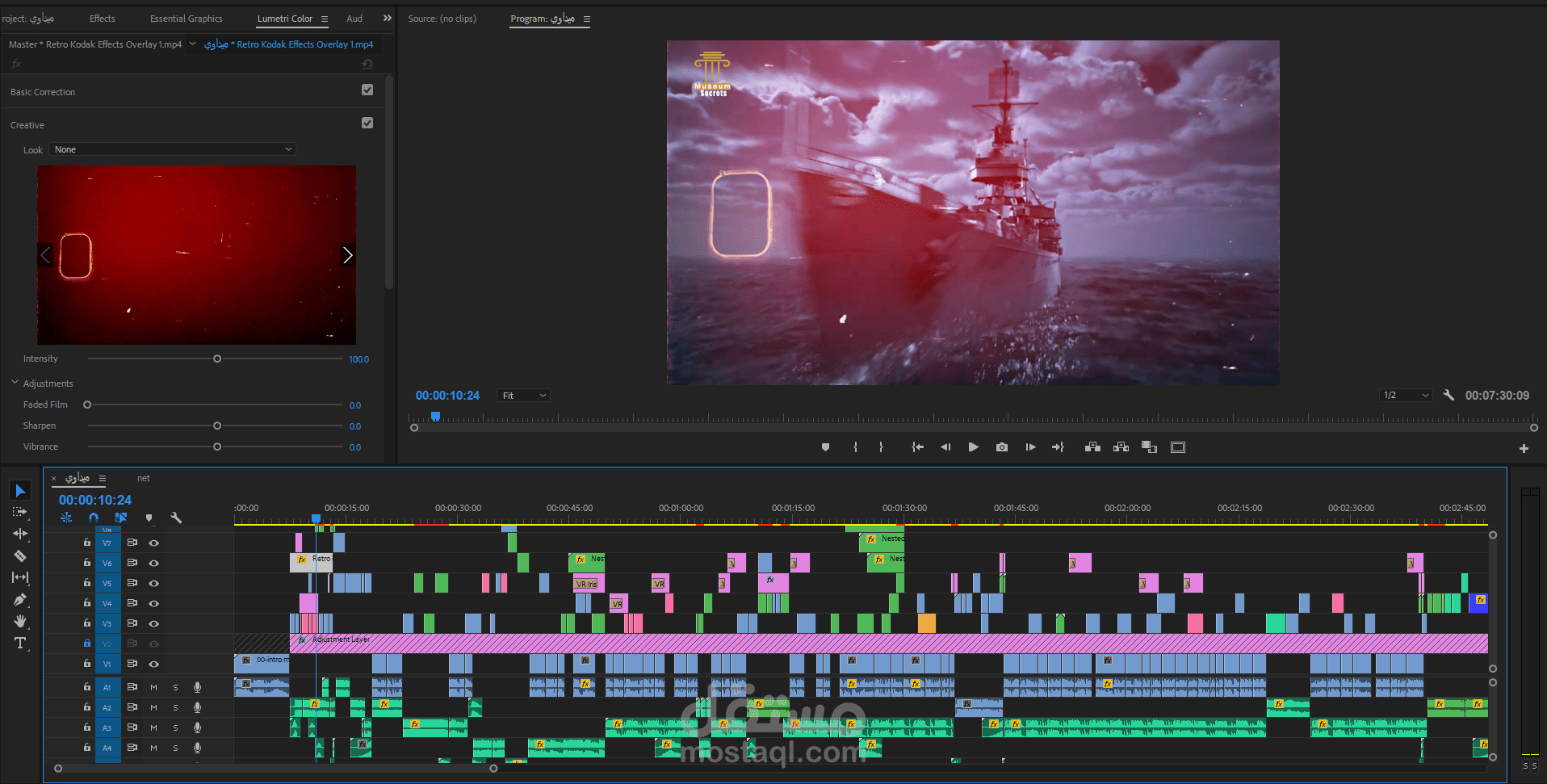Image resolution: width=1547 pixels, height=784 pixels.
Task: Show previous Look preview arrow
Action: click(45, 255)
